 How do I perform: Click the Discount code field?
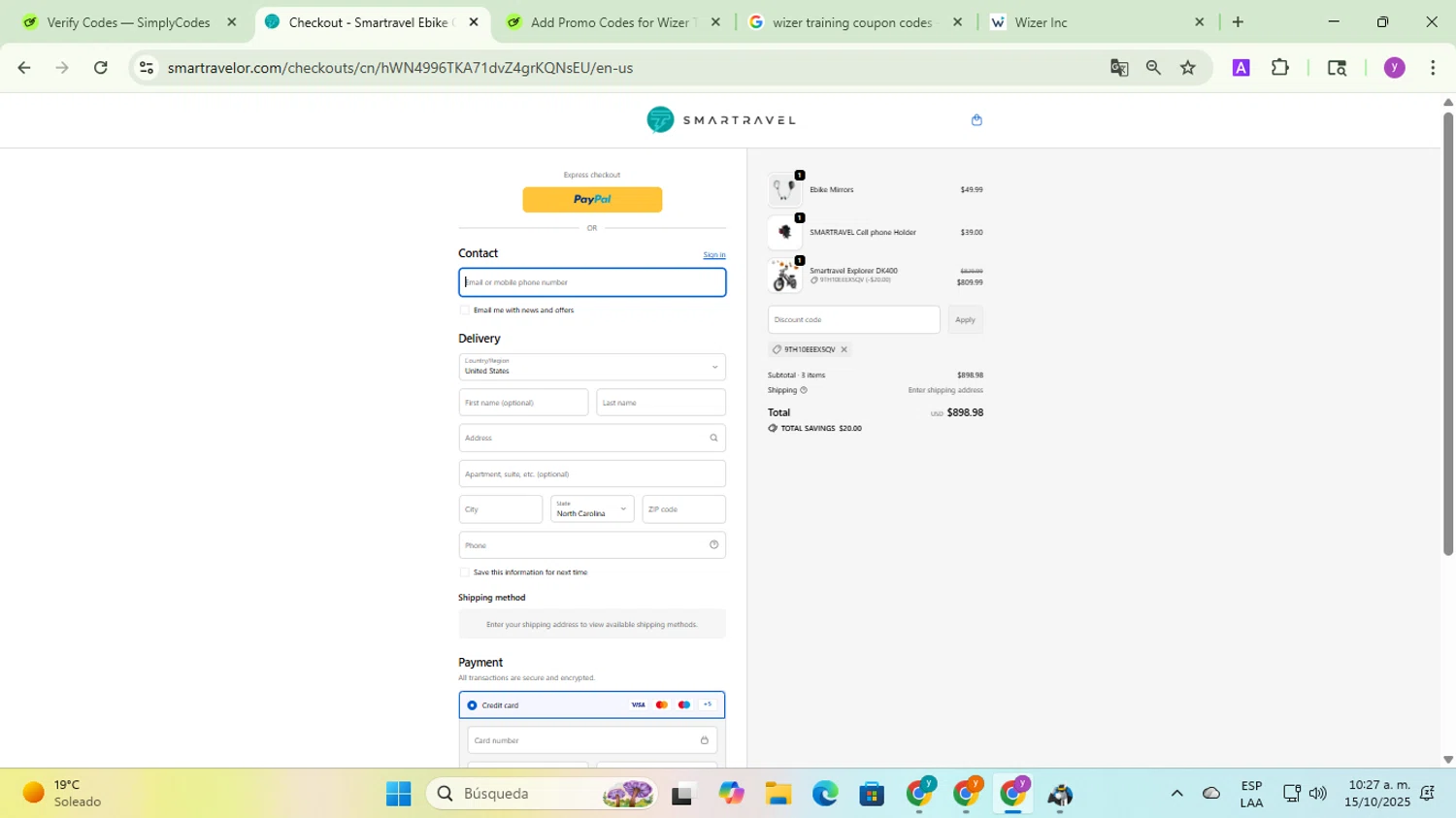click(x=854, y=319)
